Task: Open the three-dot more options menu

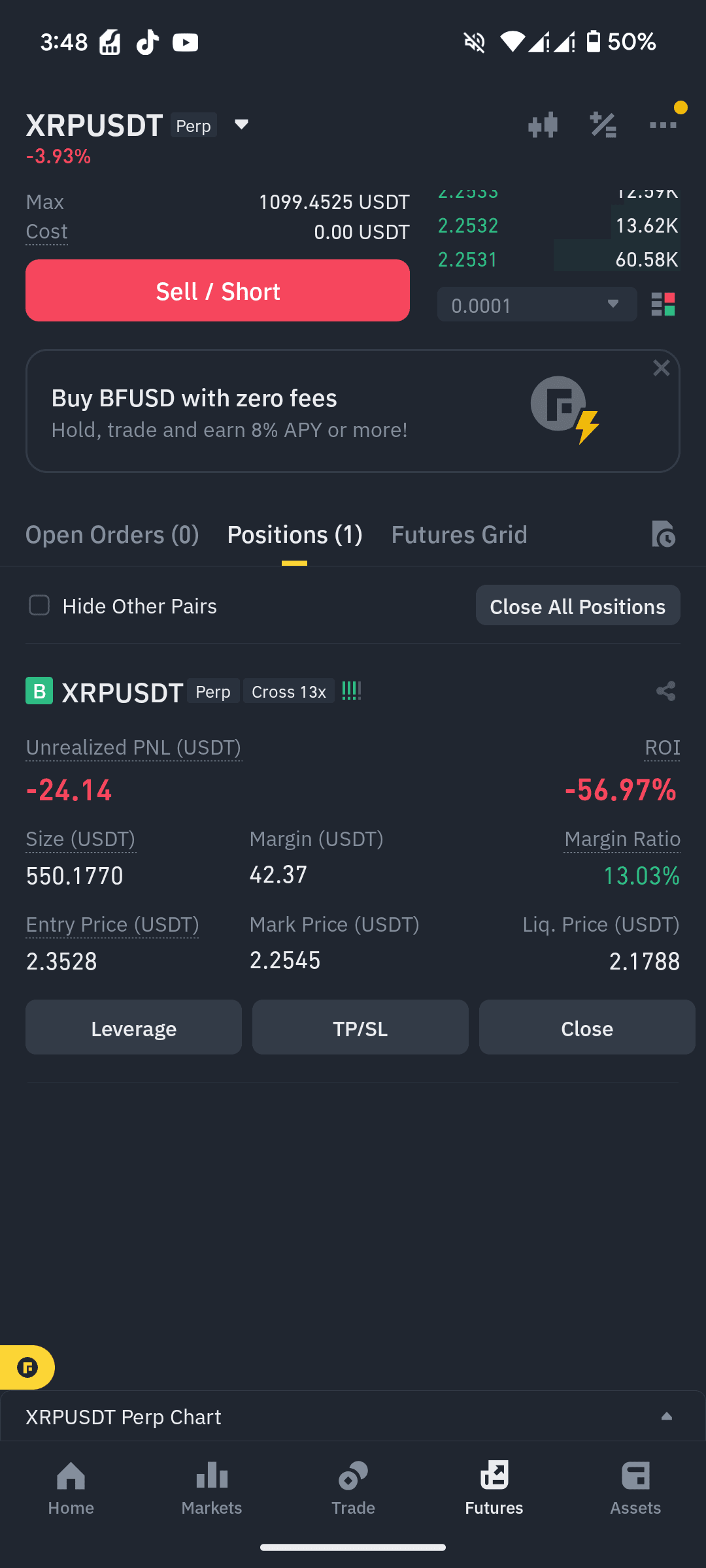Action: click(x=663, y=125)
